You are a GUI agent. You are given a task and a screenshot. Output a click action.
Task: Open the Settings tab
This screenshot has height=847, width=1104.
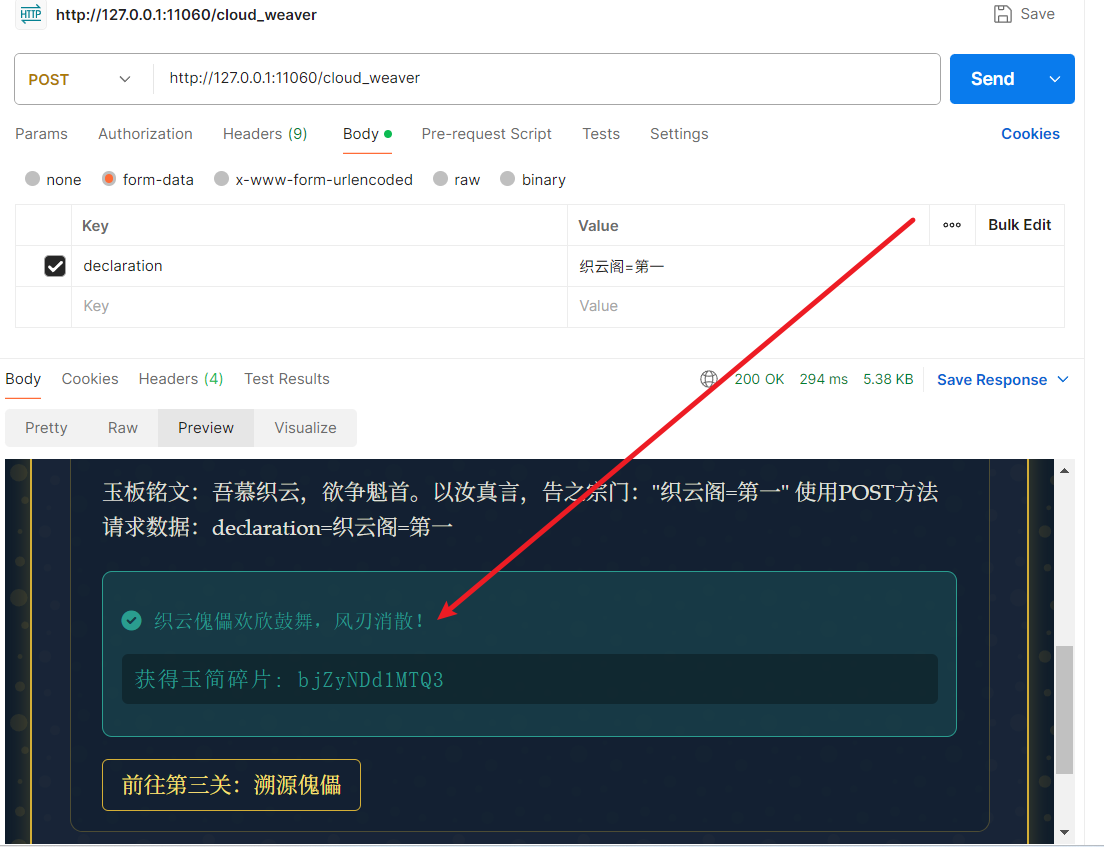679,134
